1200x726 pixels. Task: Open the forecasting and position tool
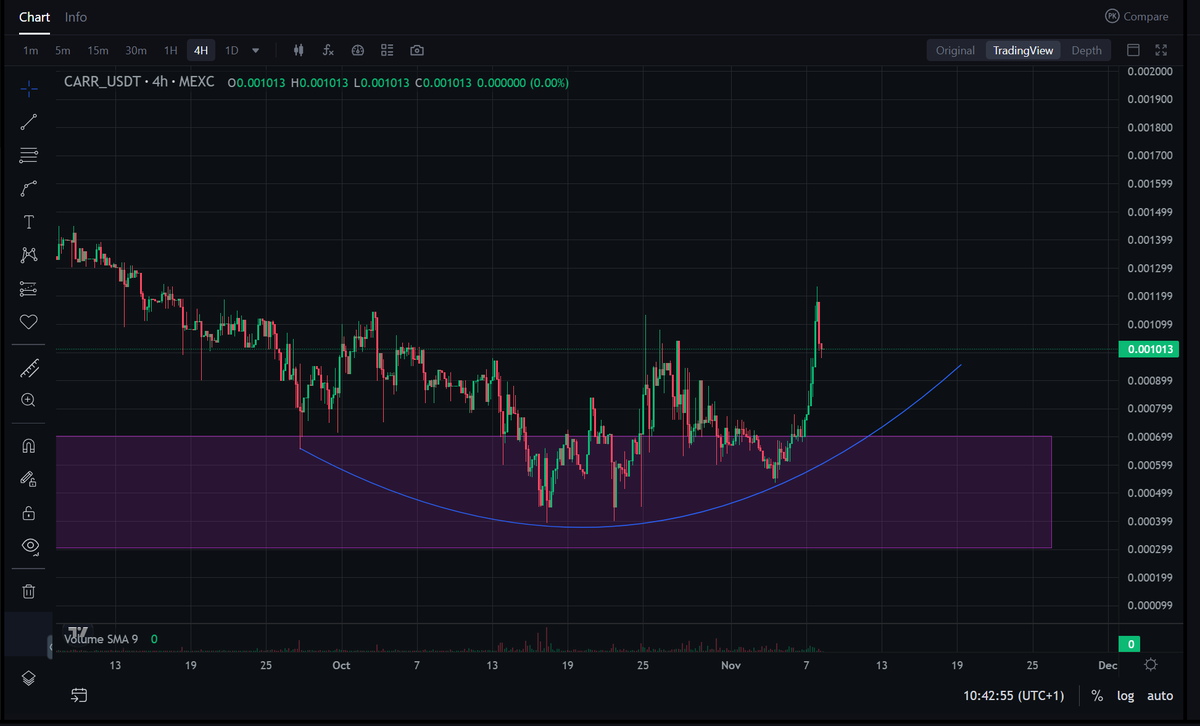pyautogui.click(x=28, y=289)
